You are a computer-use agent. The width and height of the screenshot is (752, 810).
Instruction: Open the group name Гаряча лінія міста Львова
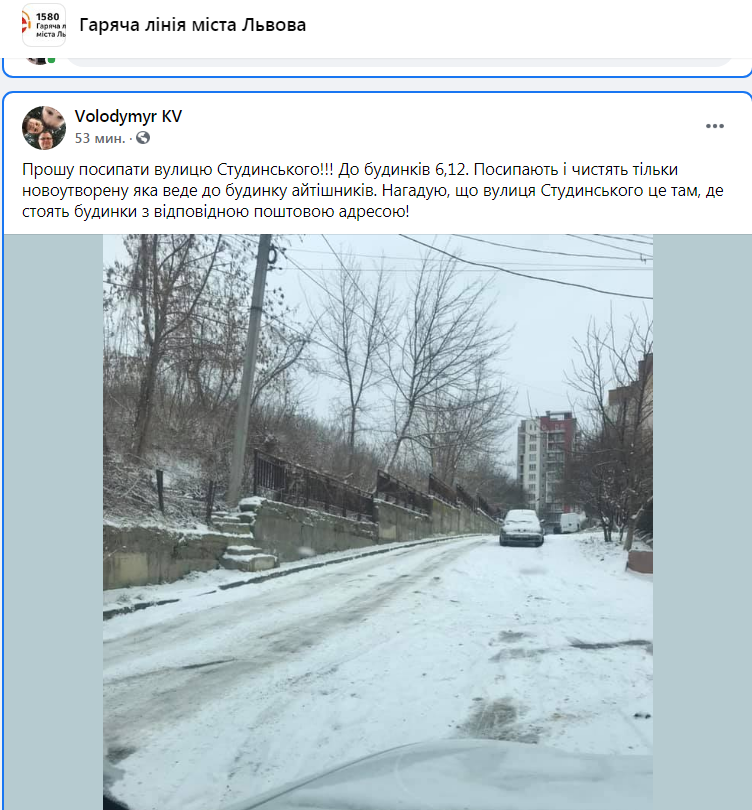coord(192,25)
